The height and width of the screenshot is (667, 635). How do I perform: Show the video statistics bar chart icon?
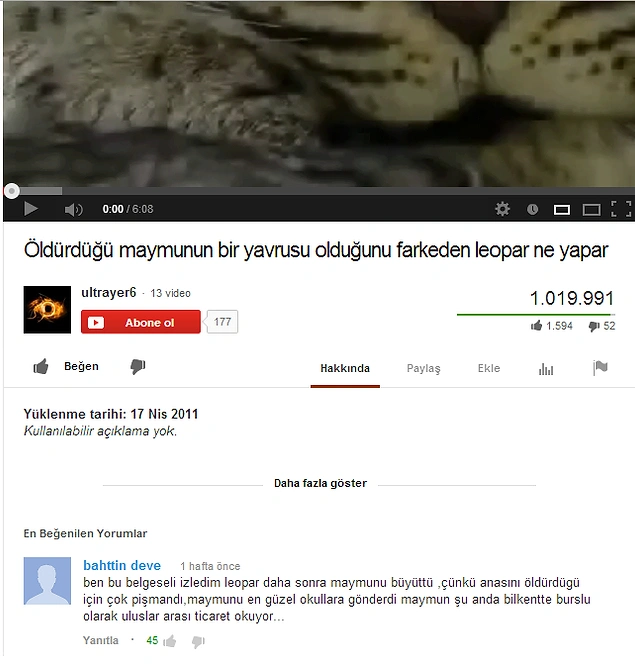(x=546, y=369)
